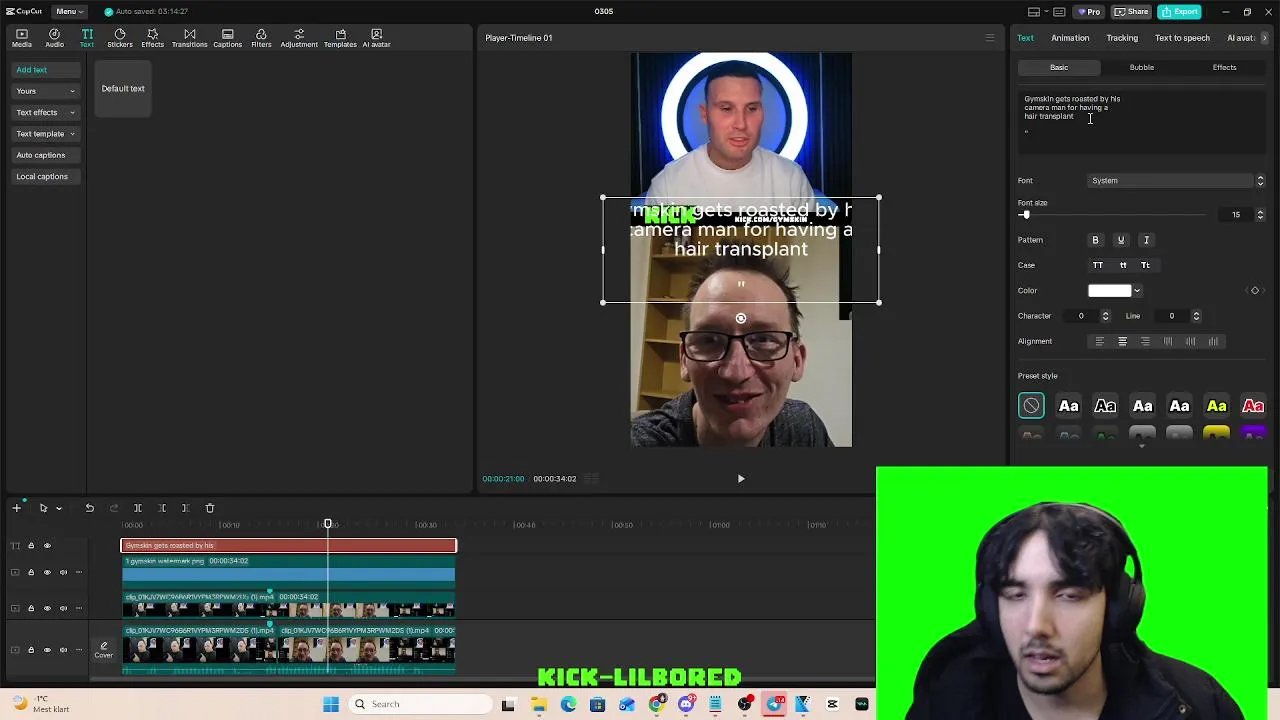Open the Audio panel
The height and width of the screenshot is (720, 1280).
pos(55,38)
